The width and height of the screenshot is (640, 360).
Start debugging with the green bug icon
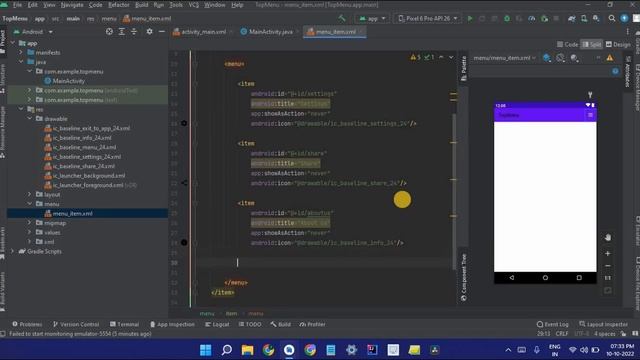pyautogui.click(x=507, y=18)
